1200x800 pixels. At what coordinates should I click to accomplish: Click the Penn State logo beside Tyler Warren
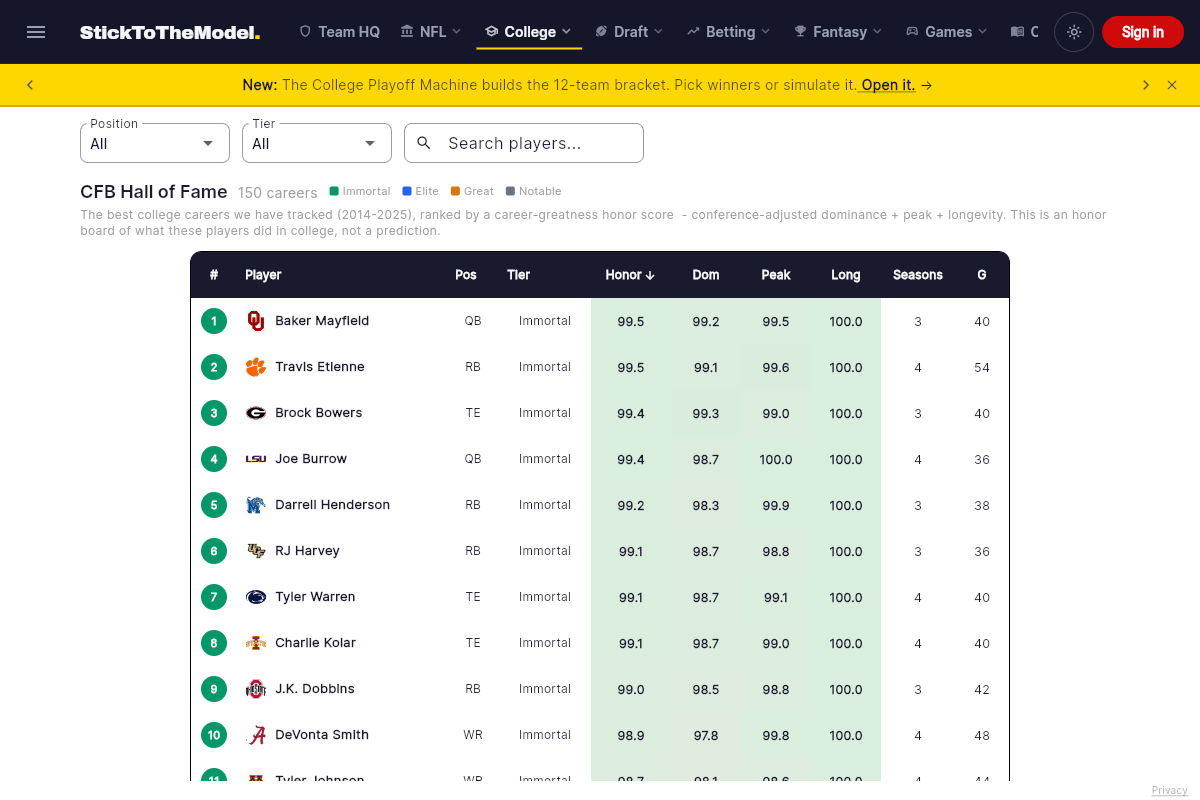click(256, 597)
